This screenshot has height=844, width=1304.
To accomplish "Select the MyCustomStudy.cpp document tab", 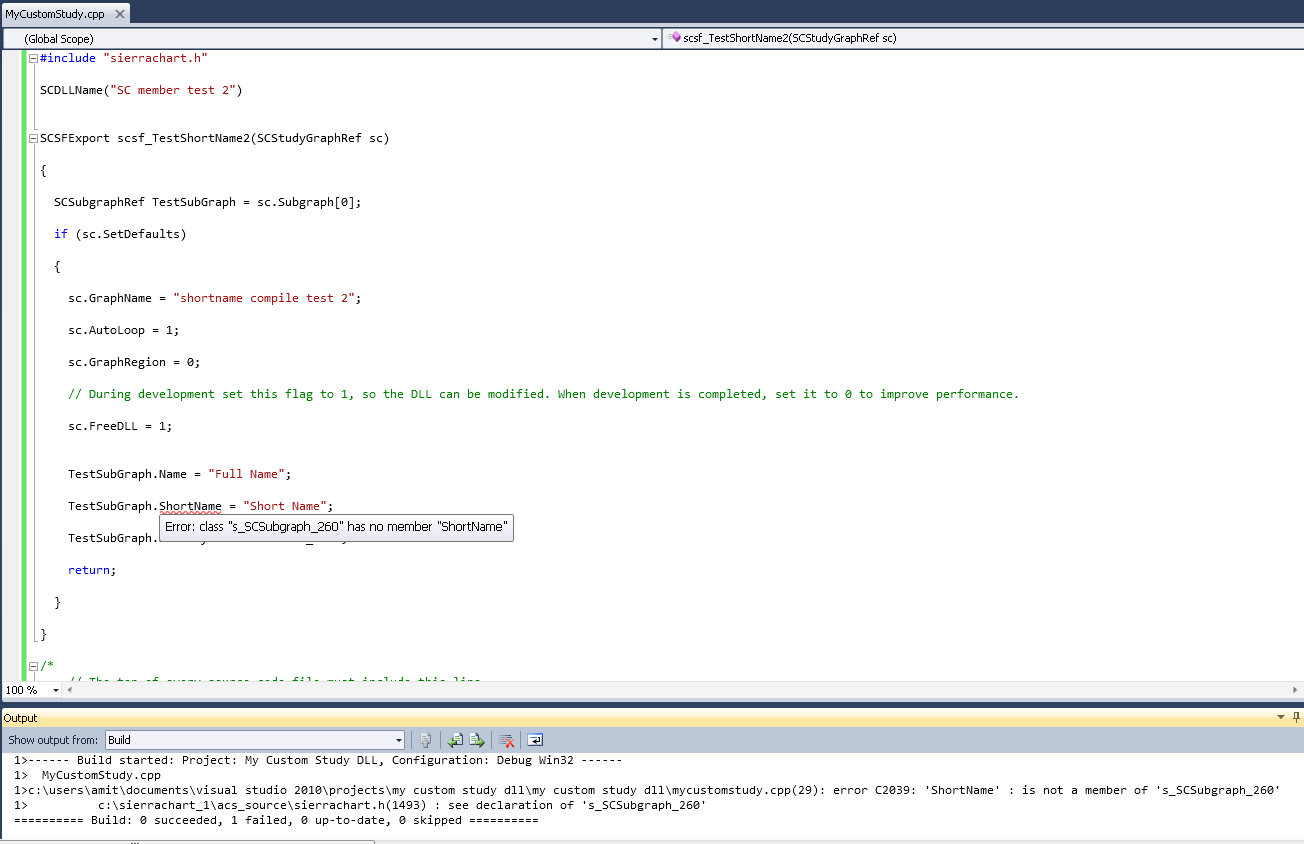I will (x=55, y=14).
